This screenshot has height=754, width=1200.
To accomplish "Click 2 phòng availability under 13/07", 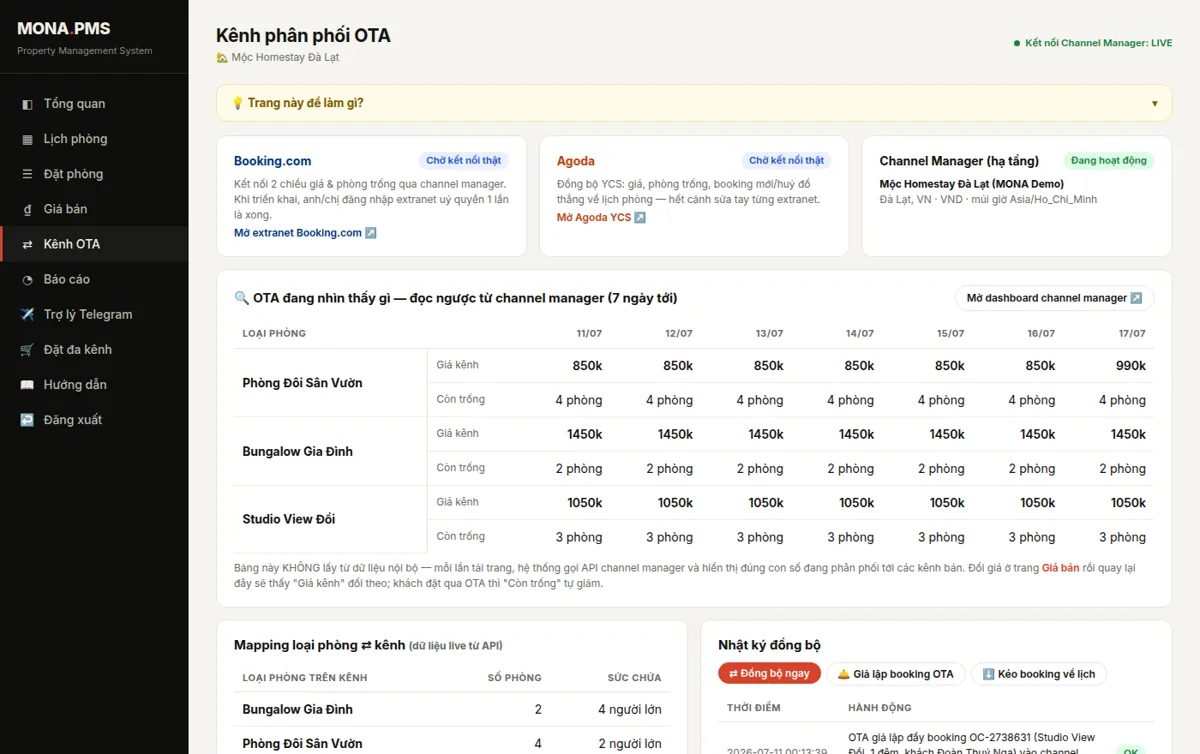I will tap(760, 469).
